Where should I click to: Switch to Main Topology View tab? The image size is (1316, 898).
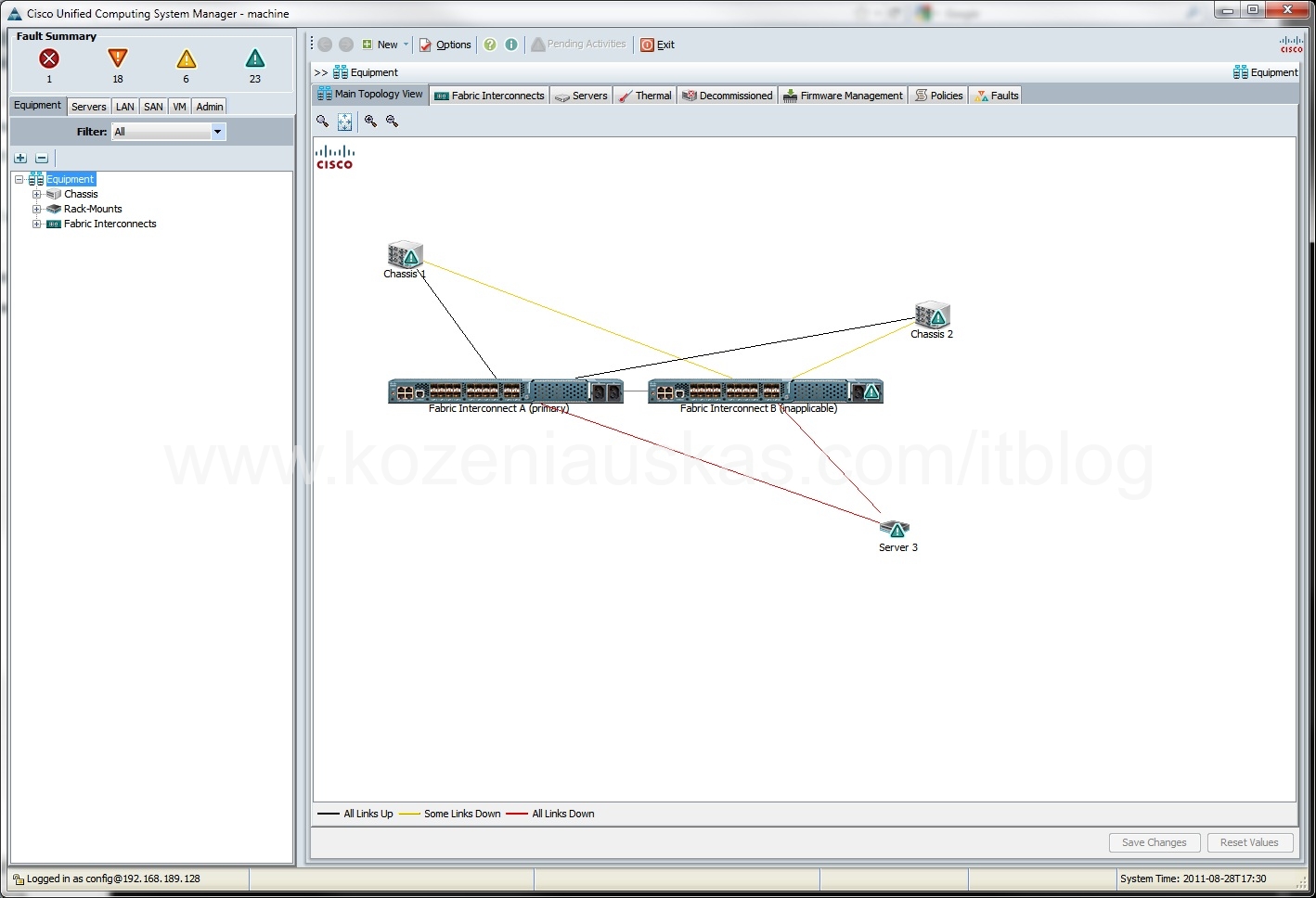(x=370, y=95)
